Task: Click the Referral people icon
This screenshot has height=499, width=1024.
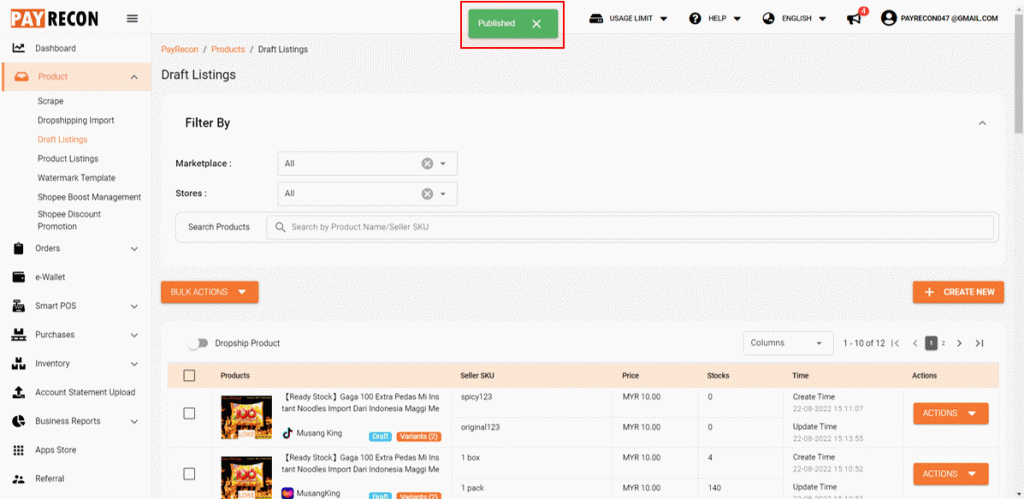Action: pyautogui.click(x=19, y=479)
